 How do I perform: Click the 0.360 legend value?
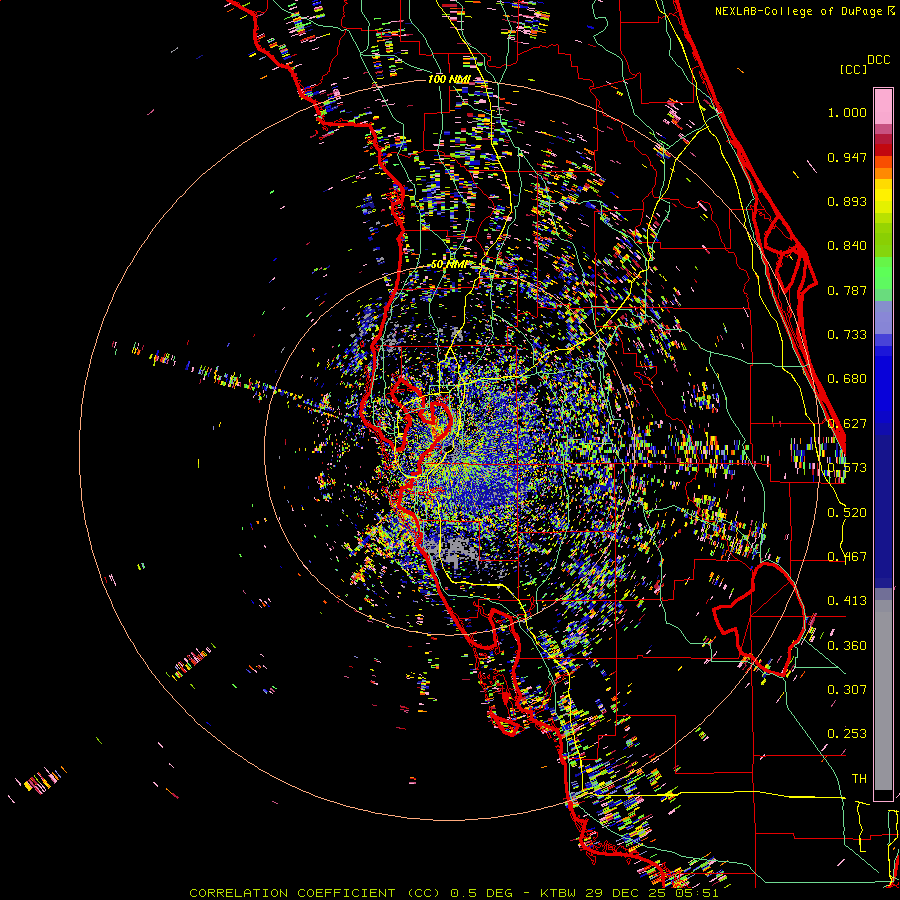[x=847, y=646]
